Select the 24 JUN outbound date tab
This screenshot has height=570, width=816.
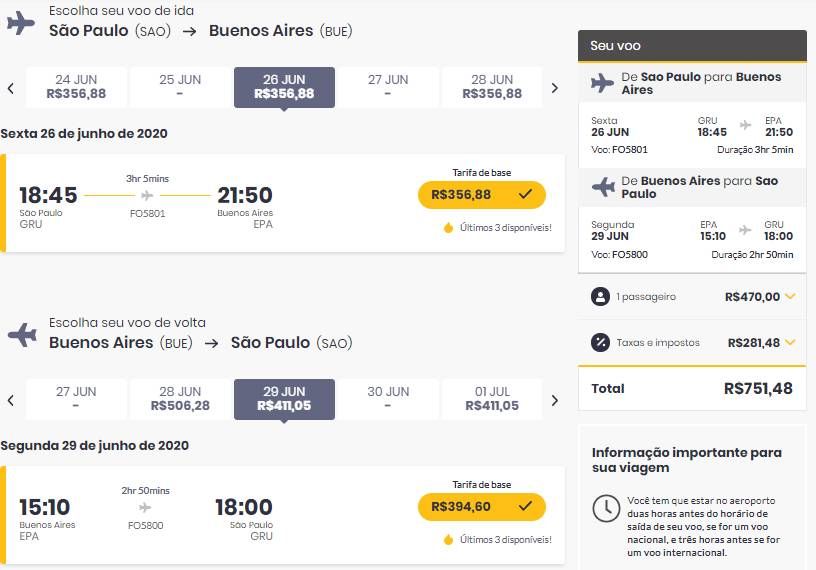76,87
